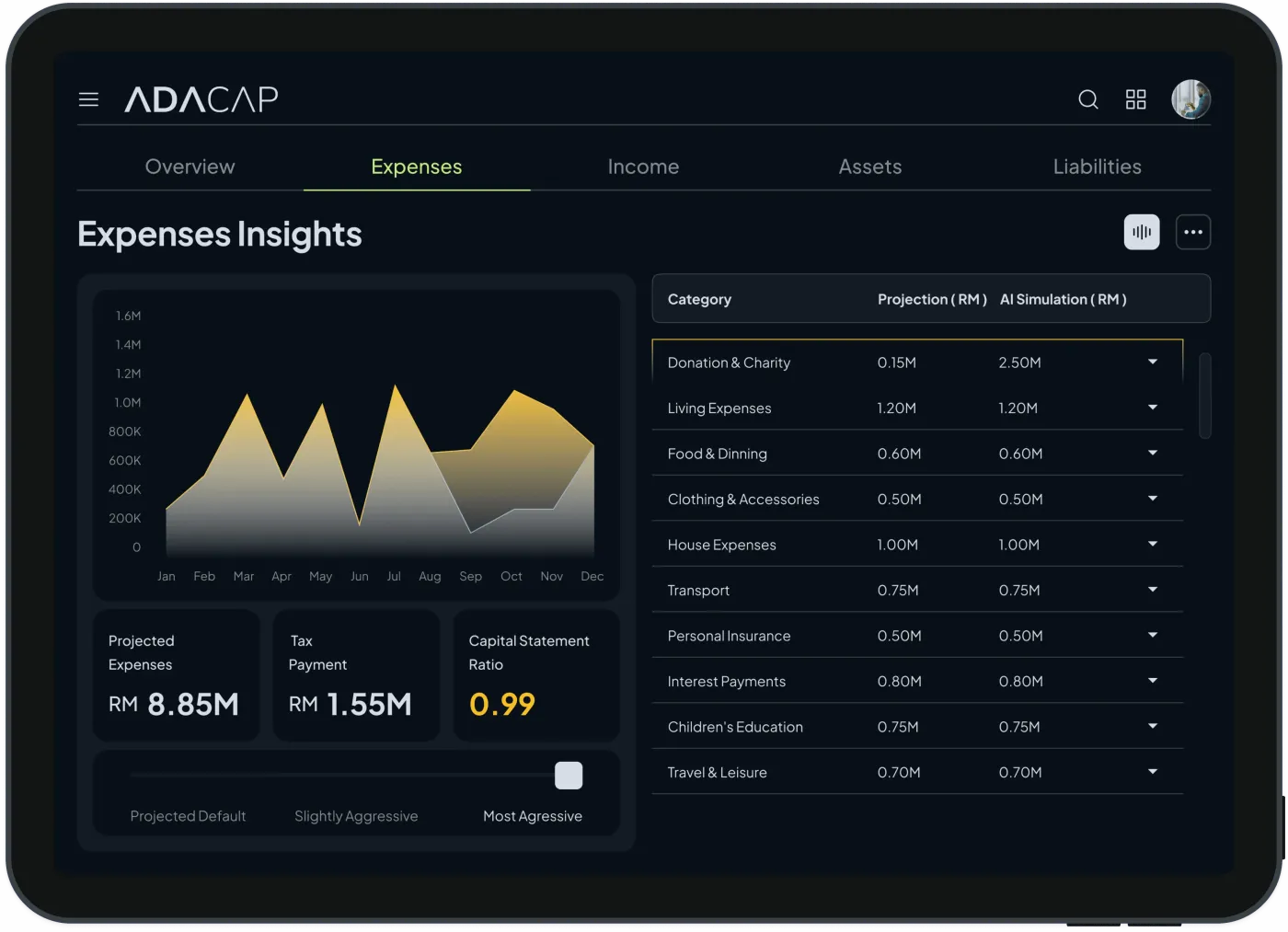Open the Projected Expenses RM 8.85M card
Viewport: 1288px width, 932px height.
click(176, 675)
